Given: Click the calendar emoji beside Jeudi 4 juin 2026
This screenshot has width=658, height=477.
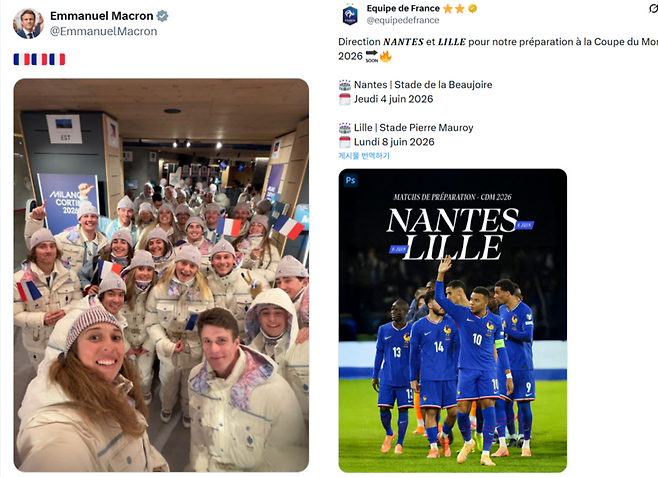Looking at the screenshot, I should (x=345, y=99).
